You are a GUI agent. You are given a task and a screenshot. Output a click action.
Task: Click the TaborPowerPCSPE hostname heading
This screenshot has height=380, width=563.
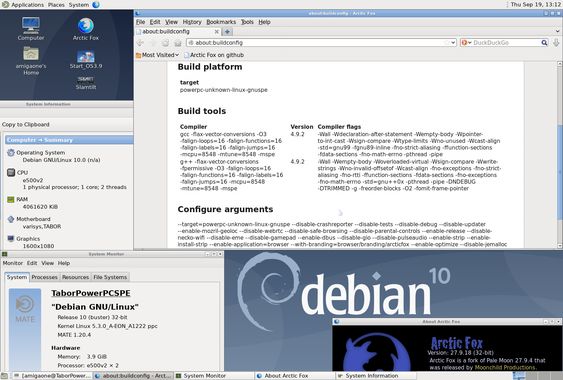[x=91, y=293]
